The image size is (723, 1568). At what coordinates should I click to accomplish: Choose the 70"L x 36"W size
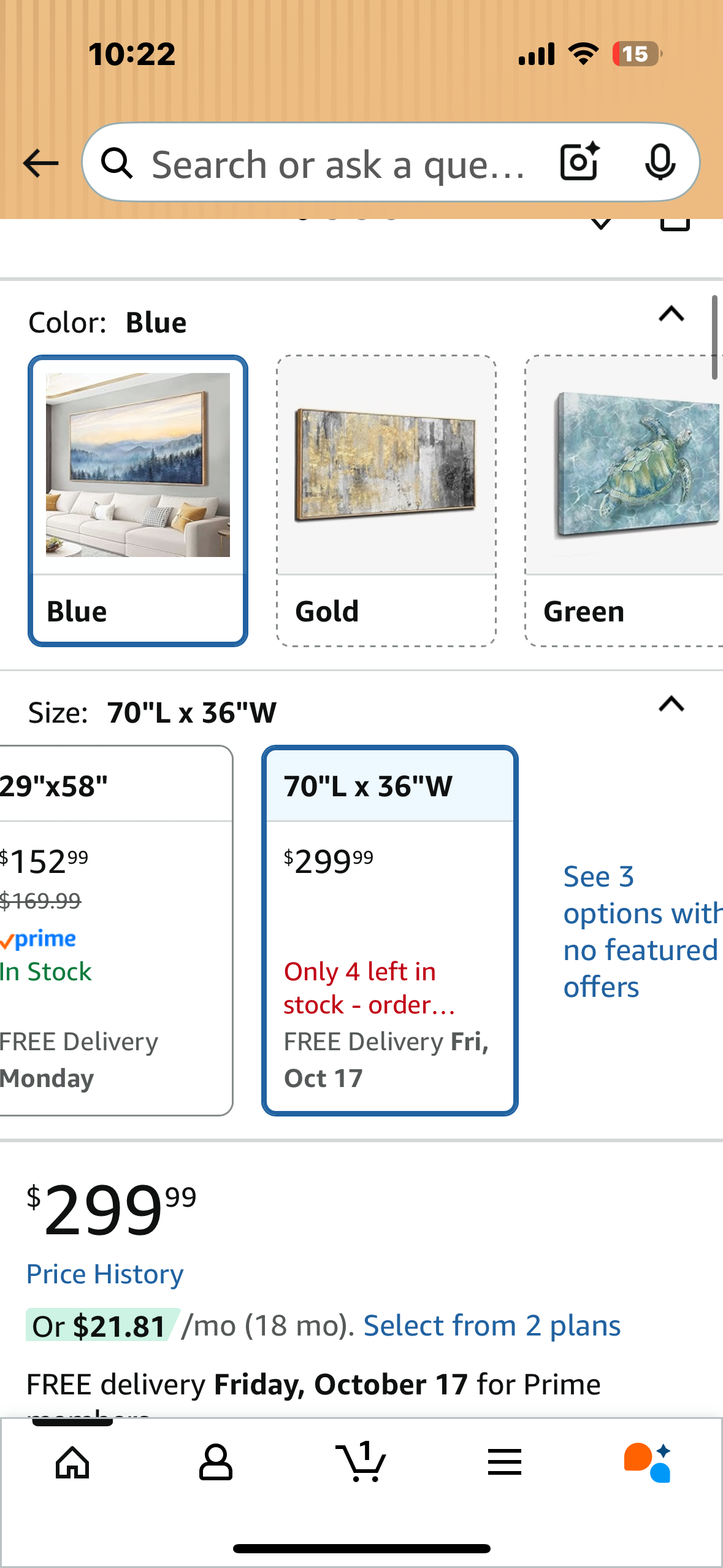coord(390,929)
